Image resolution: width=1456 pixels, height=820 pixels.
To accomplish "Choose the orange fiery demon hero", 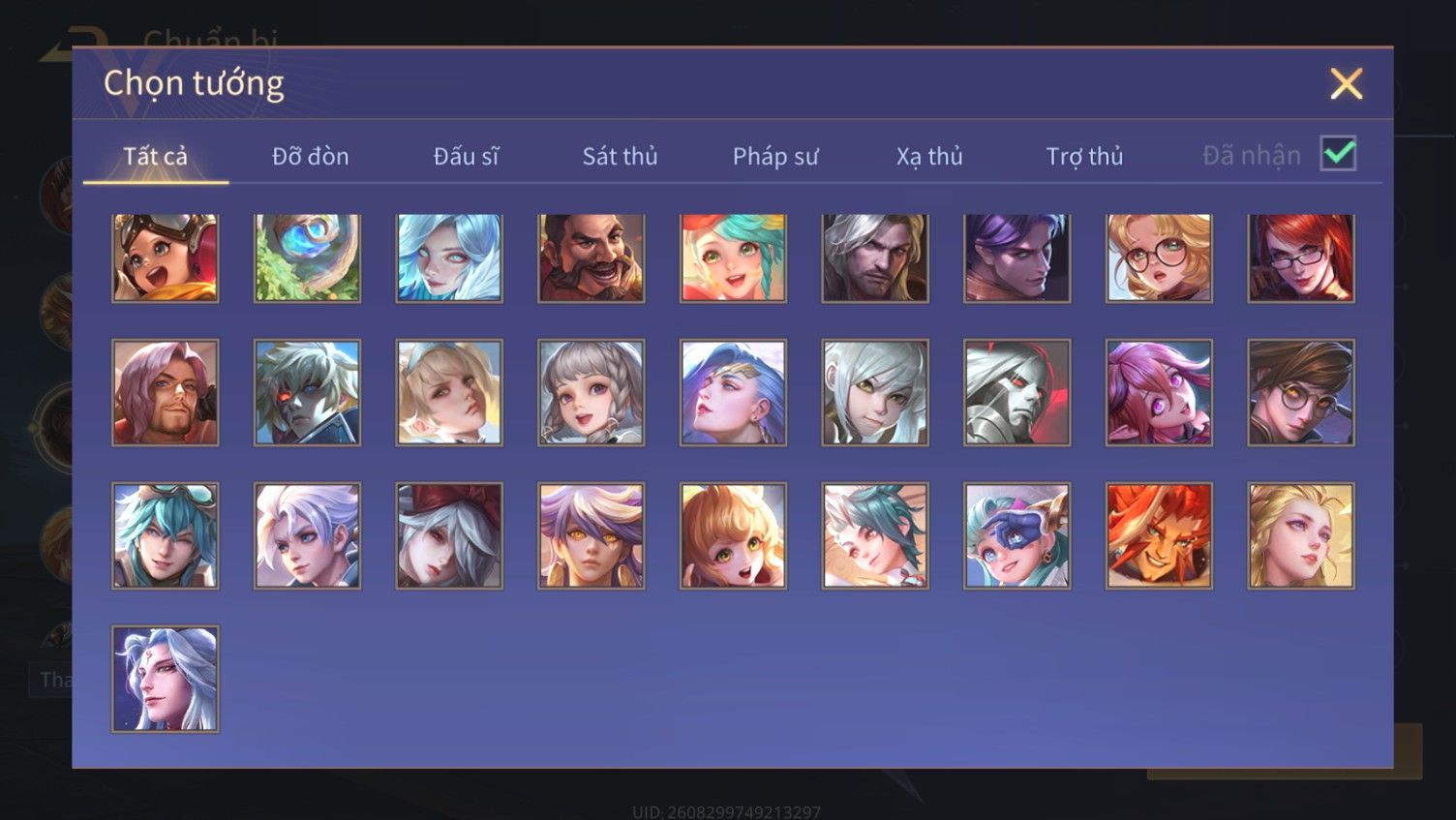I will 1159,535.
